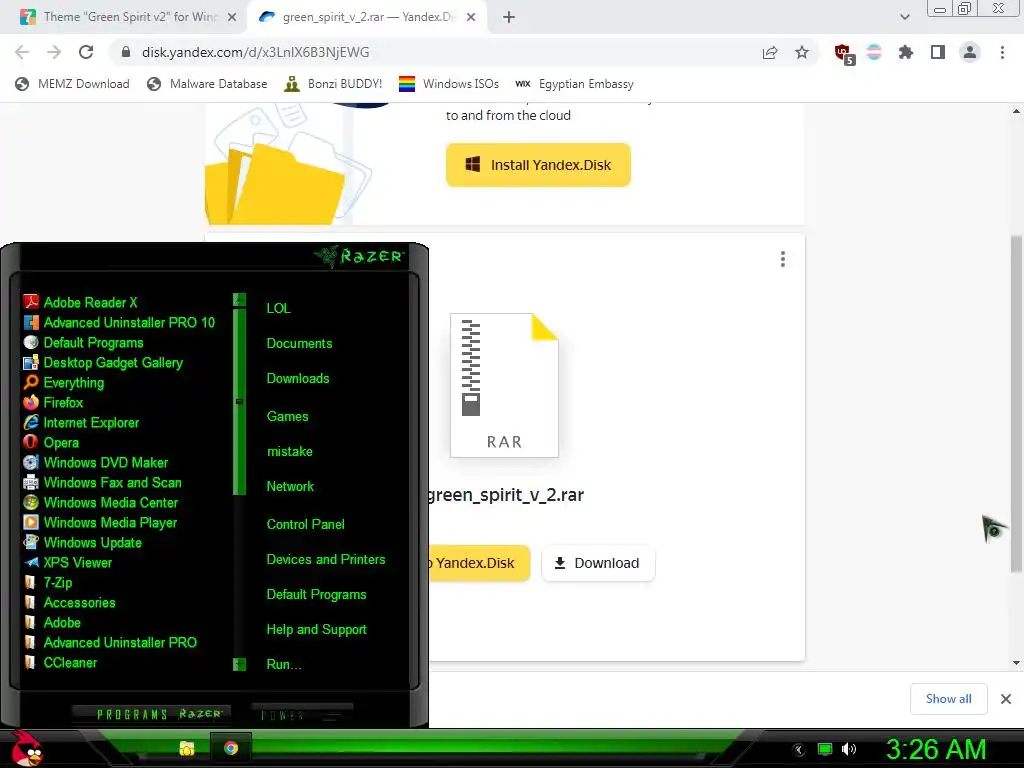The height and width of the screenshot is (768, 1024).
Task: Open Default Programs in the programs list
Action: coord(83,343)
